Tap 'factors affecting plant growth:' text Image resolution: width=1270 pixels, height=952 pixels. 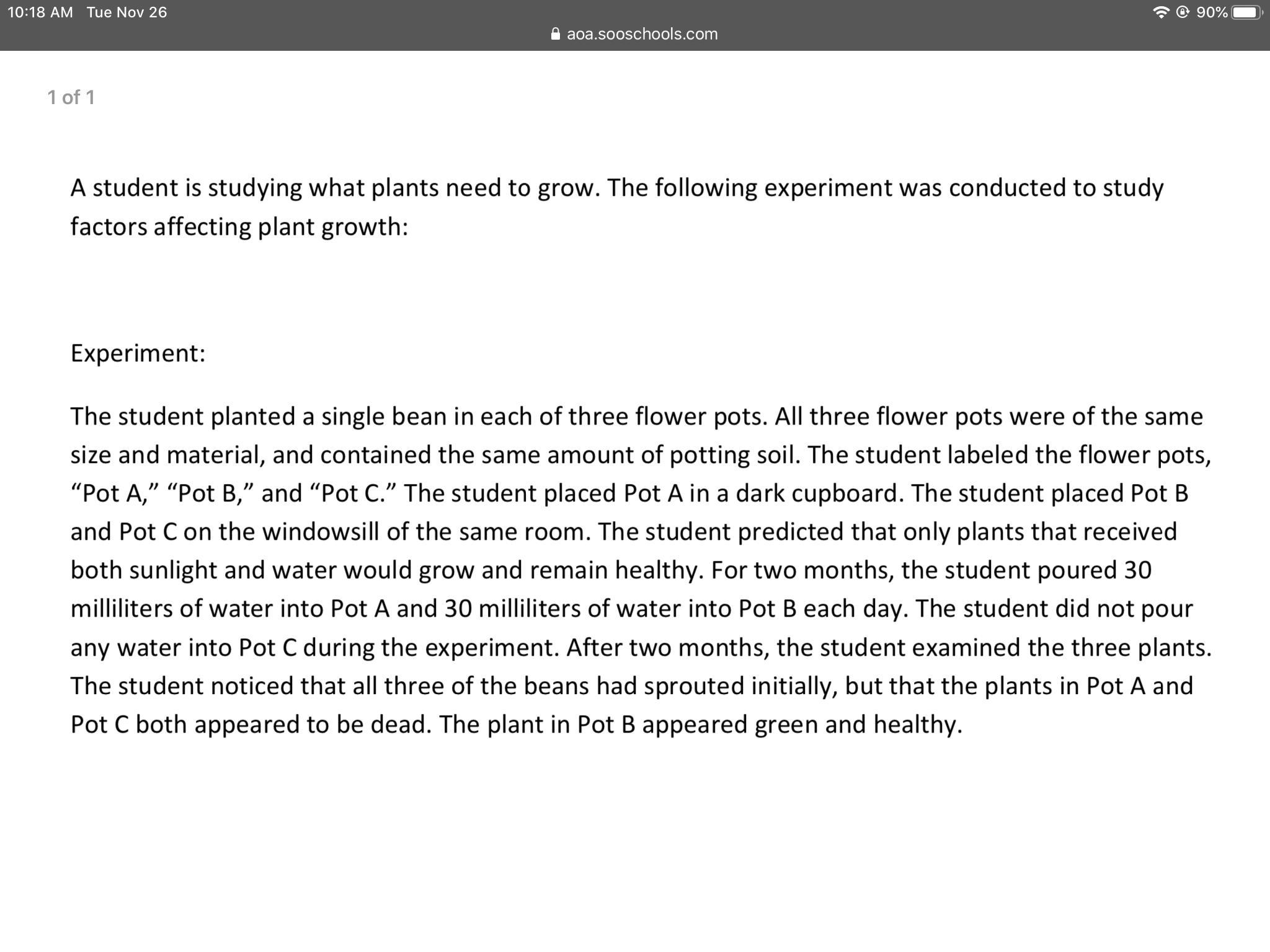pos(239,227)
